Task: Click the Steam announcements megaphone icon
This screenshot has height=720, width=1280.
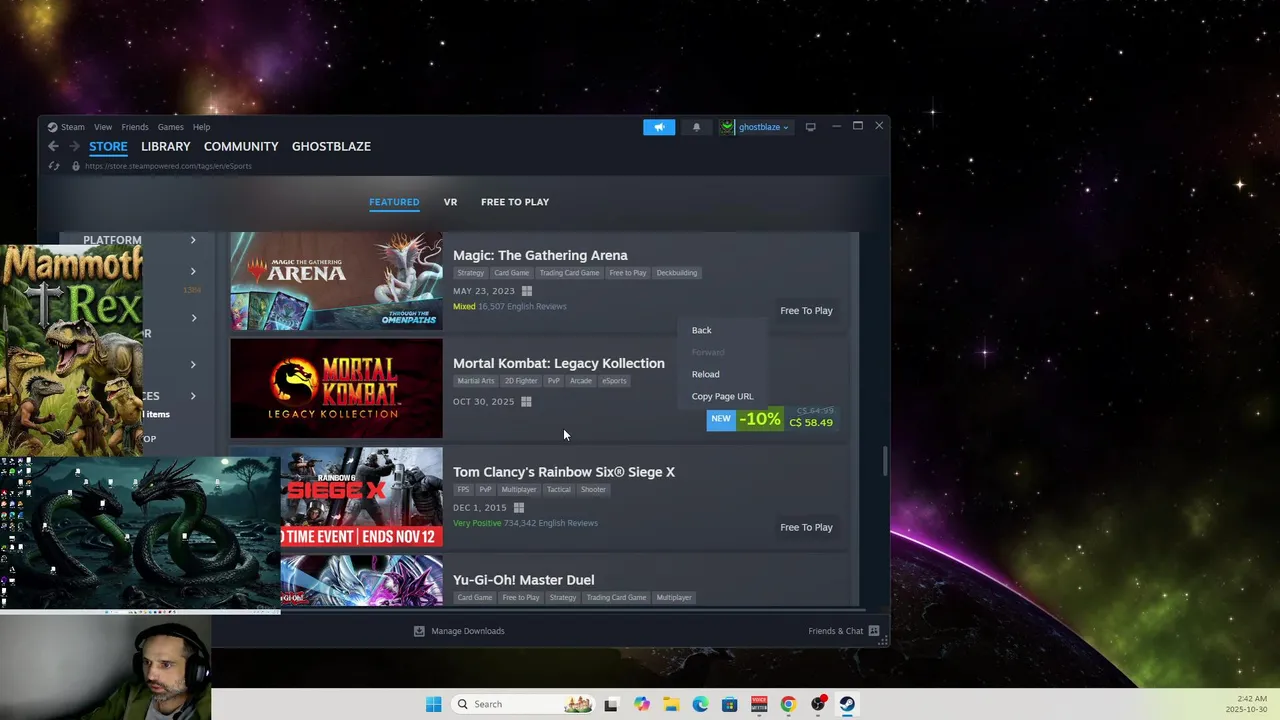Action: click(659, 127)
